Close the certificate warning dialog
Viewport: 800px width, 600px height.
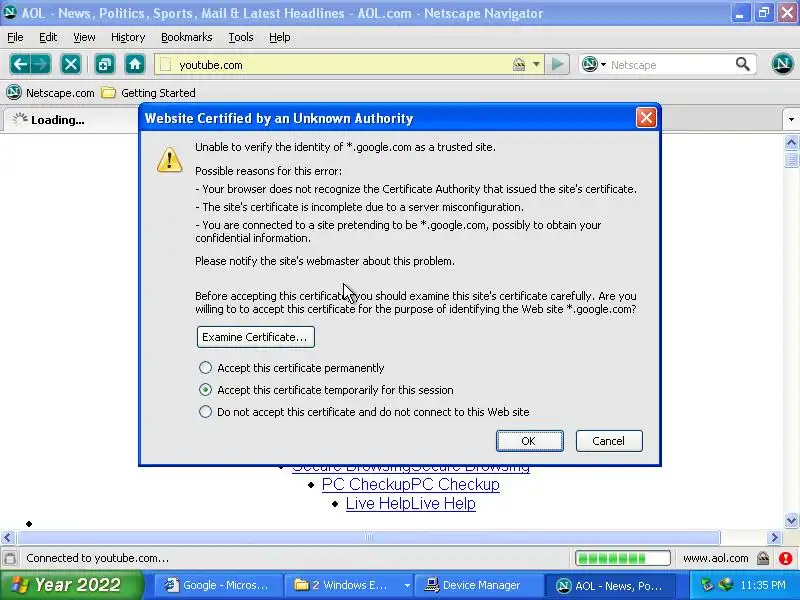[646, 118]
